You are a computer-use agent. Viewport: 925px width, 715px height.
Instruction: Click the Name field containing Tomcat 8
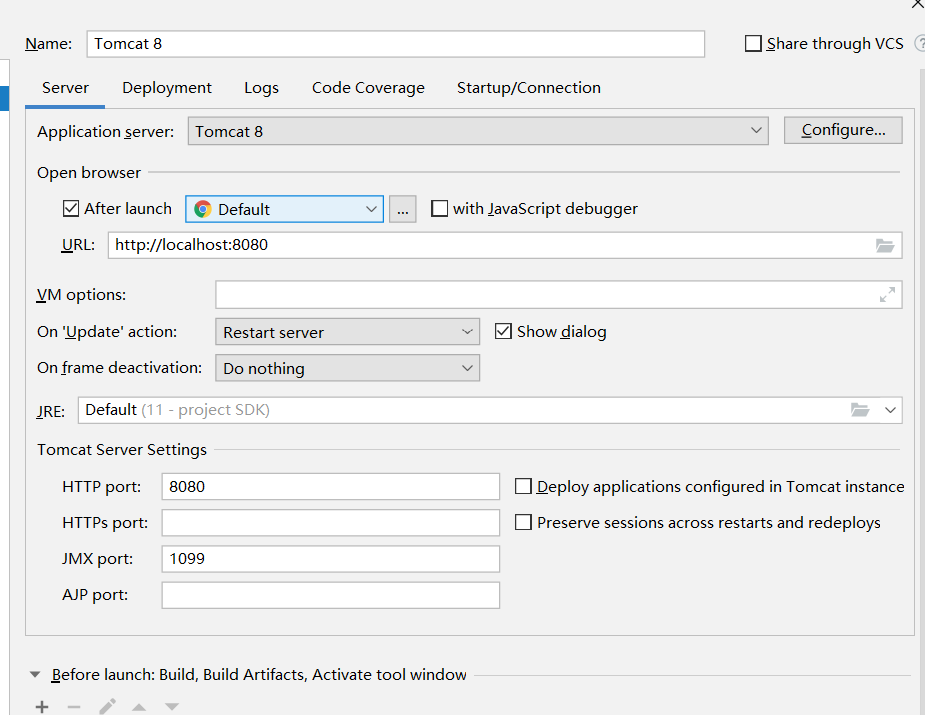coord(396,44)
